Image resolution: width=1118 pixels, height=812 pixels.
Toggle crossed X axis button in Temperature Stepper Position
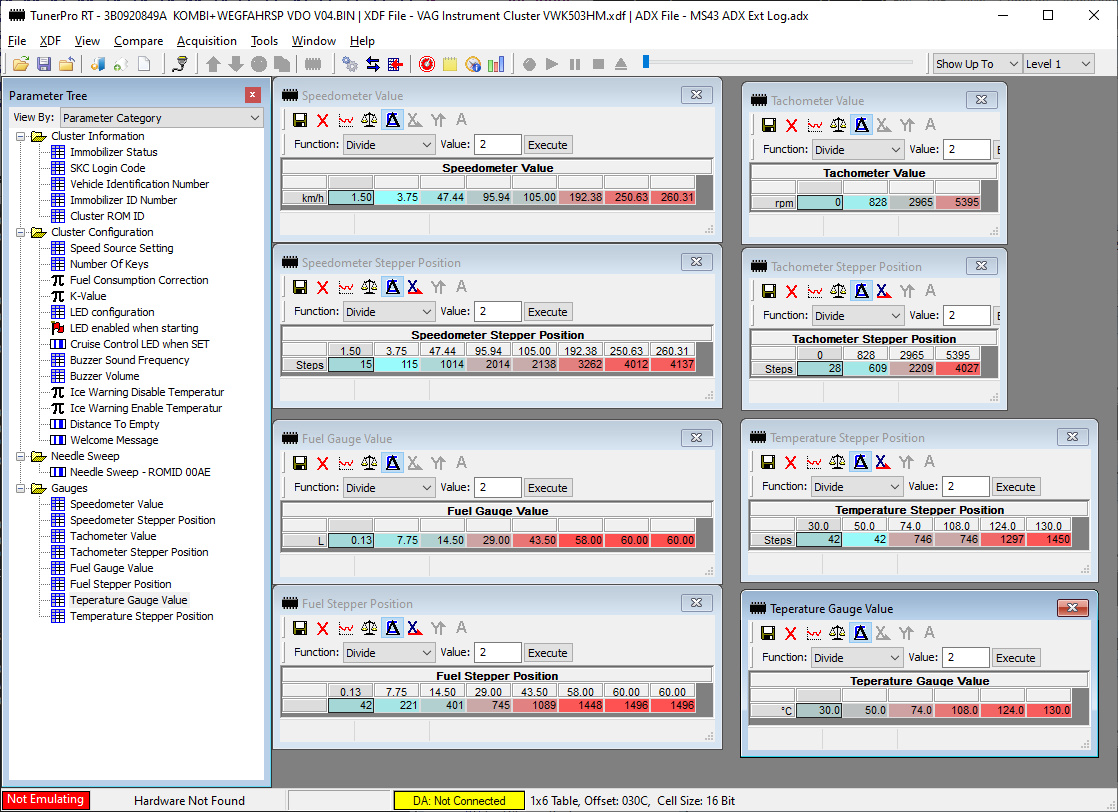883,462
